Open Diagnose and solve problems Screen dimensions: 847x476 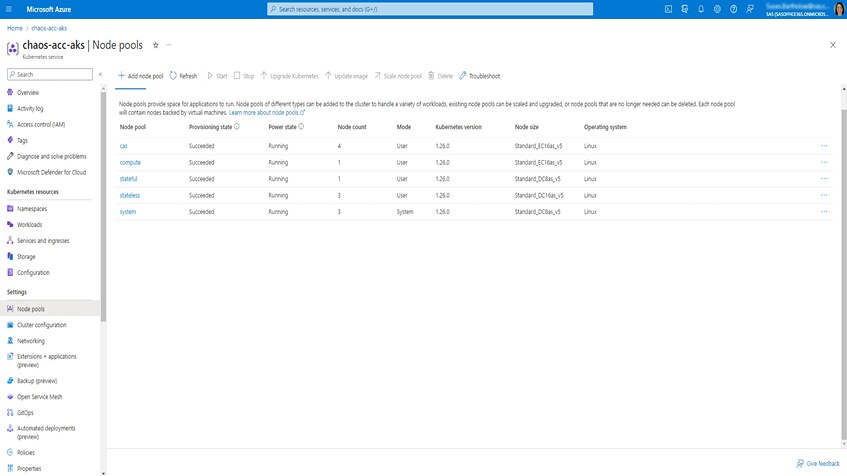click(50, 156)
